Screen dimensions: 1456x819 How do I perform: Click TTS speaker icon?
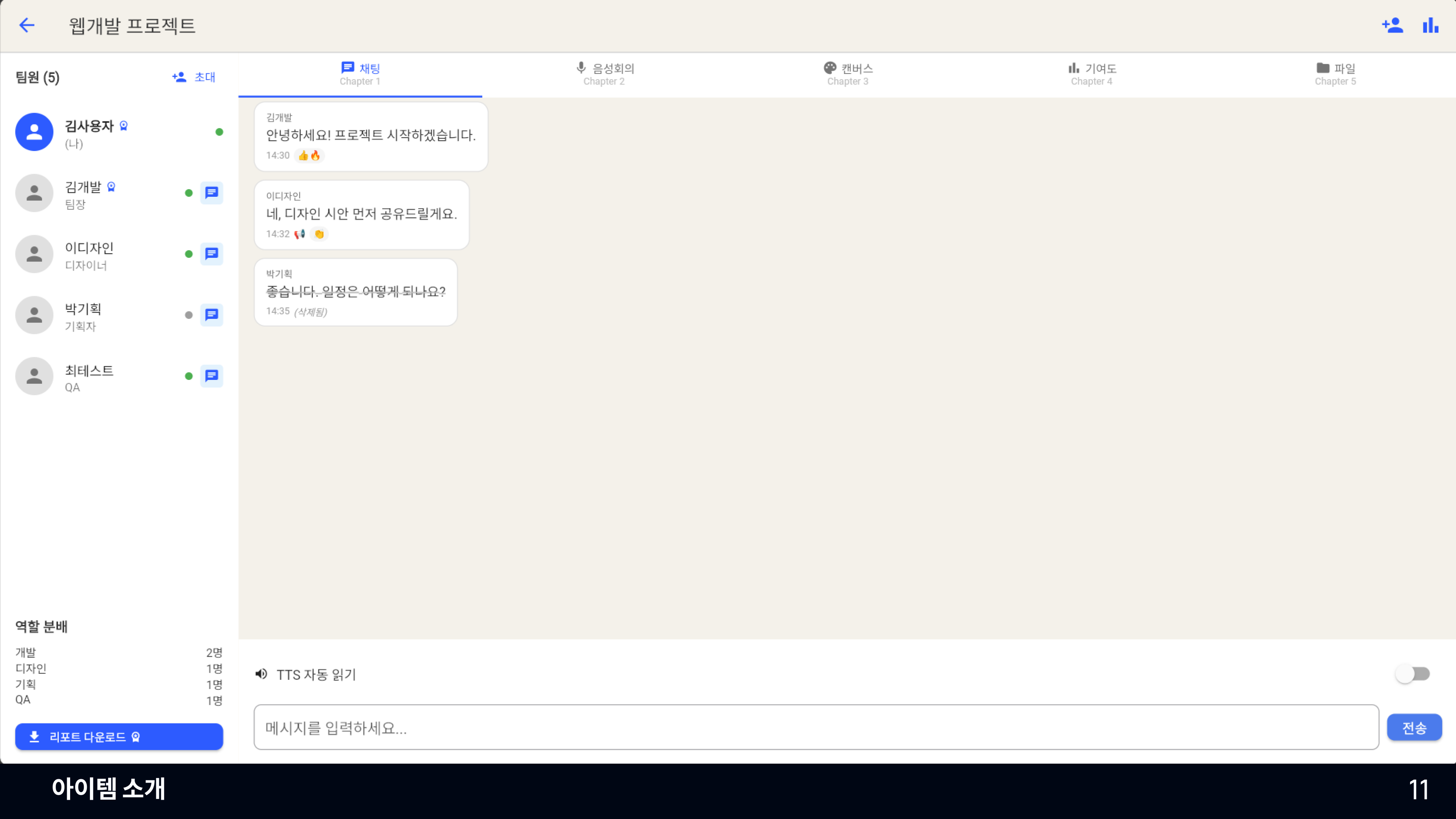pyautogui.click(x=261, y=674)
